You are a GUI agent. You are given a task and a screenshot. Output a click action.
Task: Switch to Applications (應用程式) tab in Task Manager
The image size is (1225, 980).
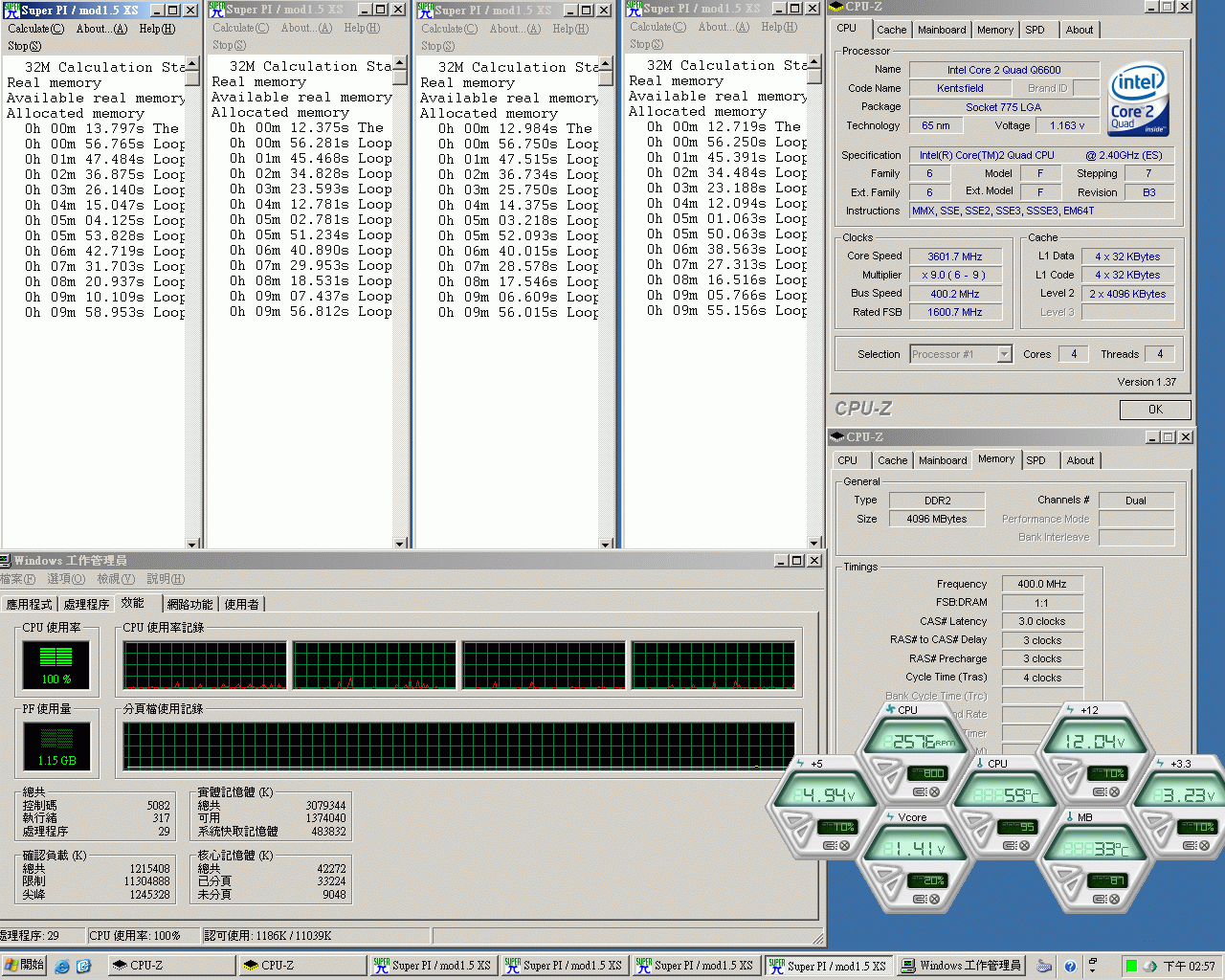(30, 605)
